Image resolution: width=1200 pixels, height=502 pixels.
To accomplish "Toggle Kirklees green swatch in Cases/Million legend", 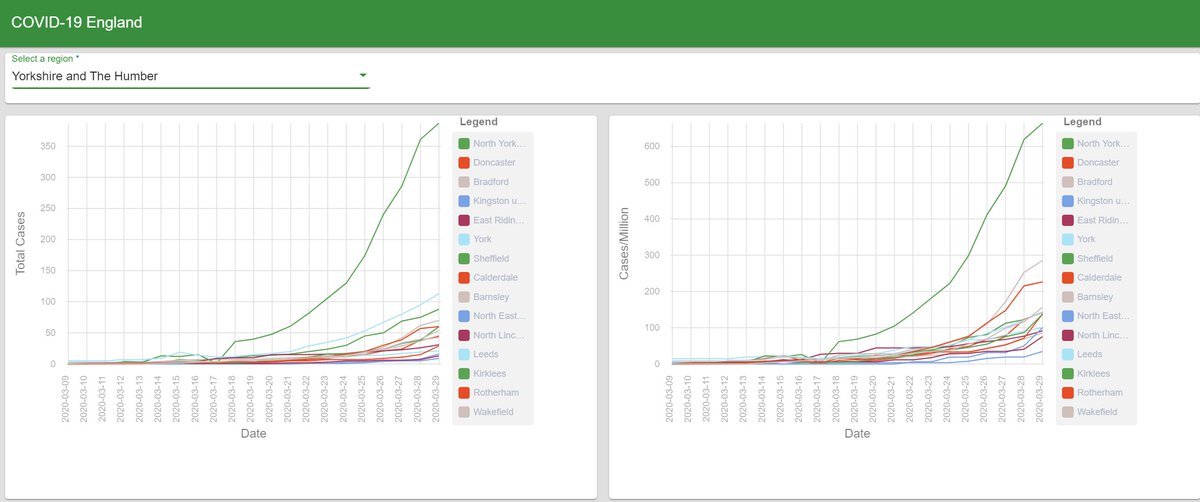I will (x=1070, y=373).
